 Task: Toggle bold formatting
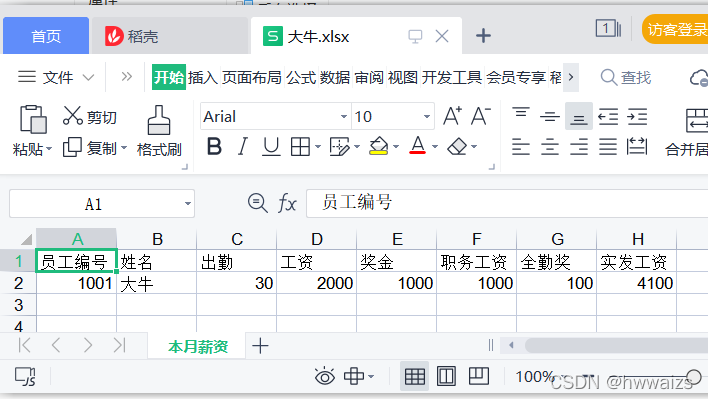[x=214, y=147]
